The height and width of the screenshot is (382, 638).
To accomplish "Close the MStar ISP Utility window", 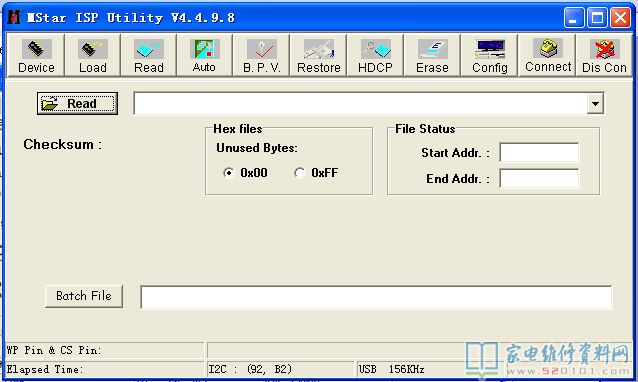I will click(621, 18).
